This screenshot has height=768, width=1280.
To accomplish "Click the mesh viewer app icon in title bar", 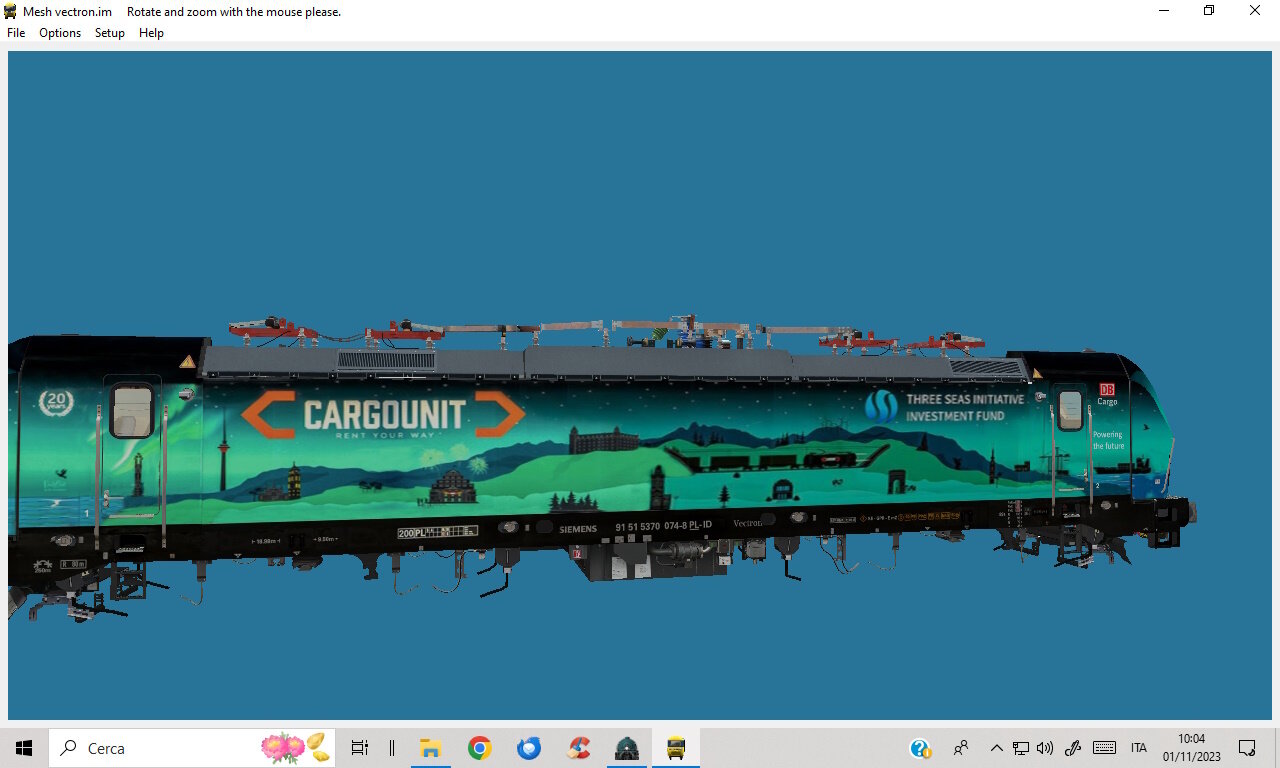I will 11,12.
